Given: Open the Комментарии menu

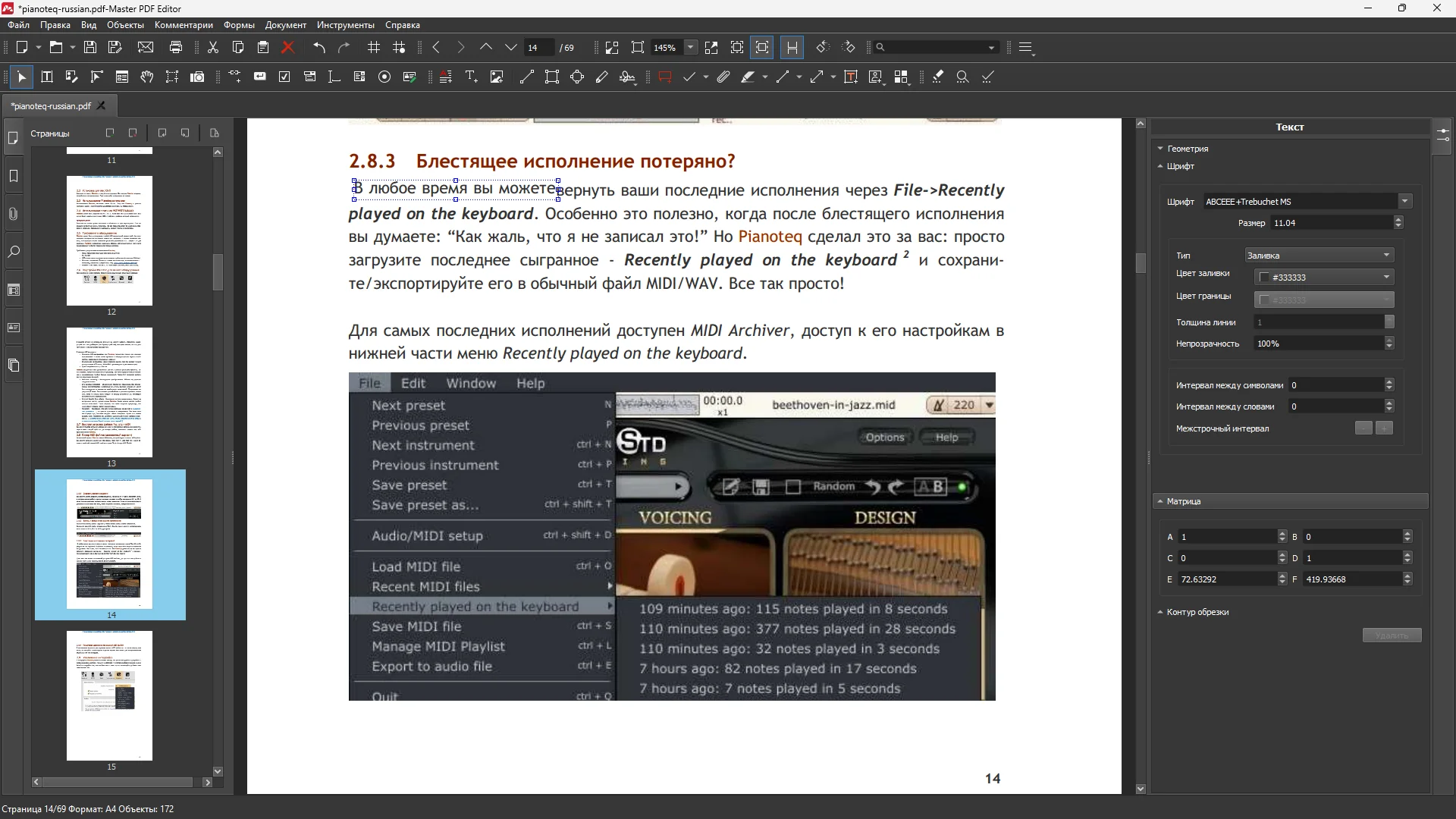Looking at the screenshot, I should [184, 25].
